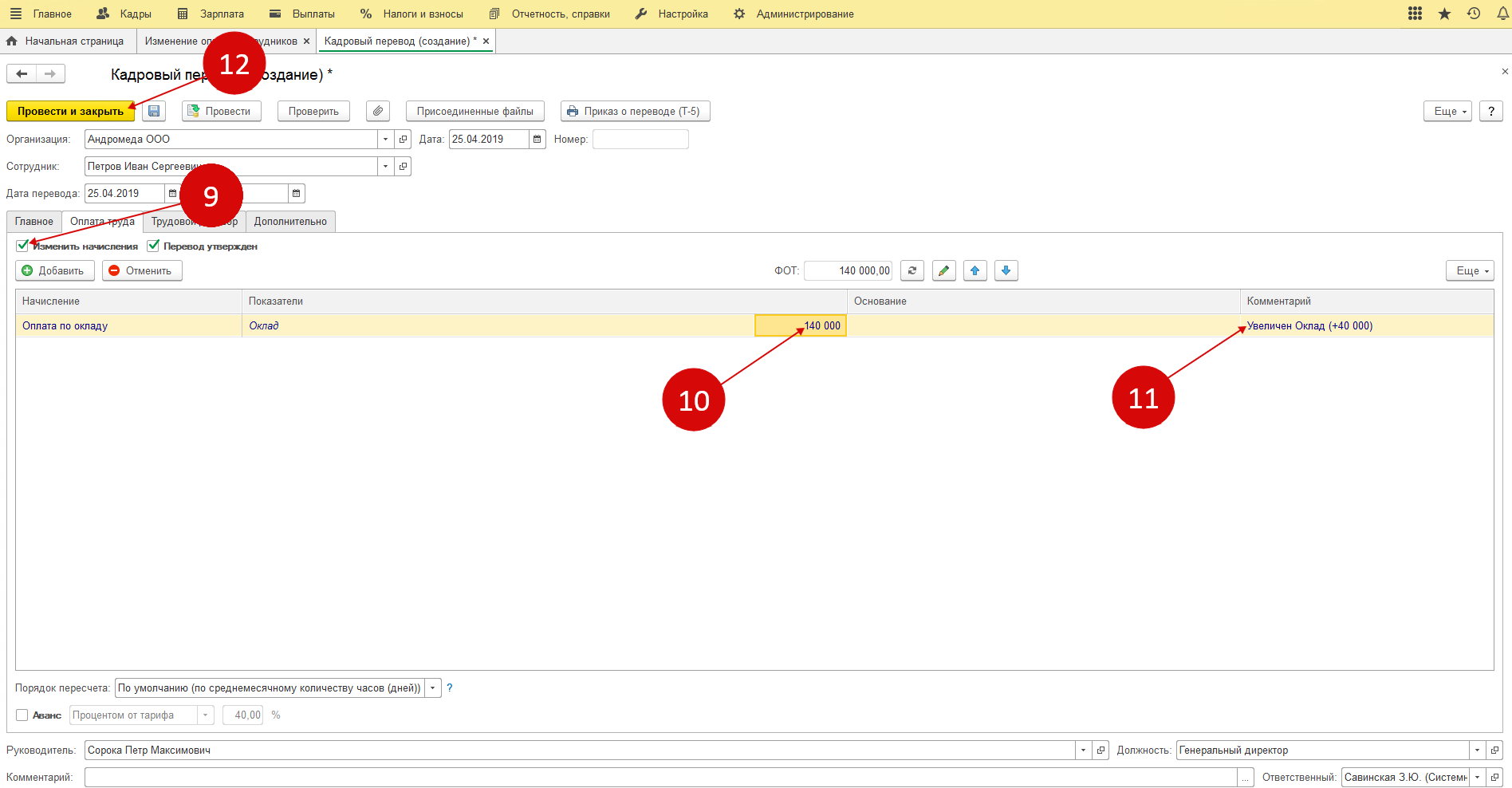Toggle Изменить начисления checkbox

(22, 246)
